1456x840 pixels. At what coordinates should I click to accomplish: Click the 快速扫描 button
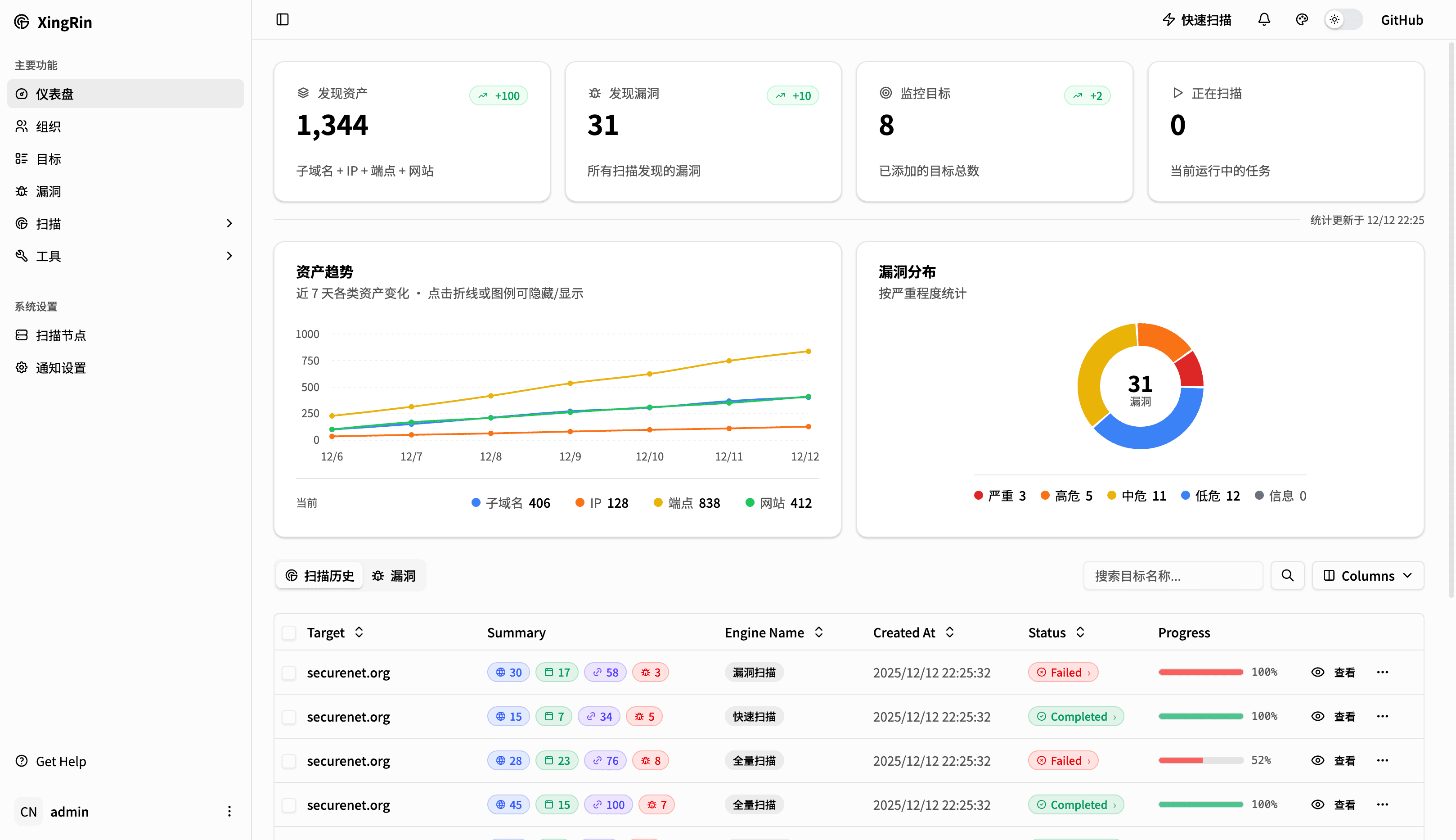point(1197,20)
